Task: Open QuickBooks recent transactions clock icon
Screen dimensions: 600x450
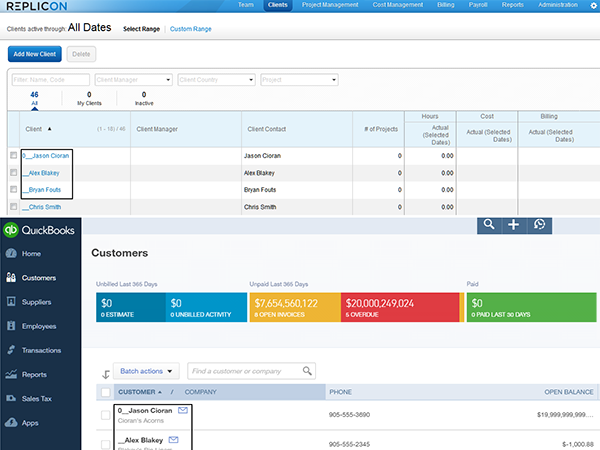Action: [x=539, y=225]
